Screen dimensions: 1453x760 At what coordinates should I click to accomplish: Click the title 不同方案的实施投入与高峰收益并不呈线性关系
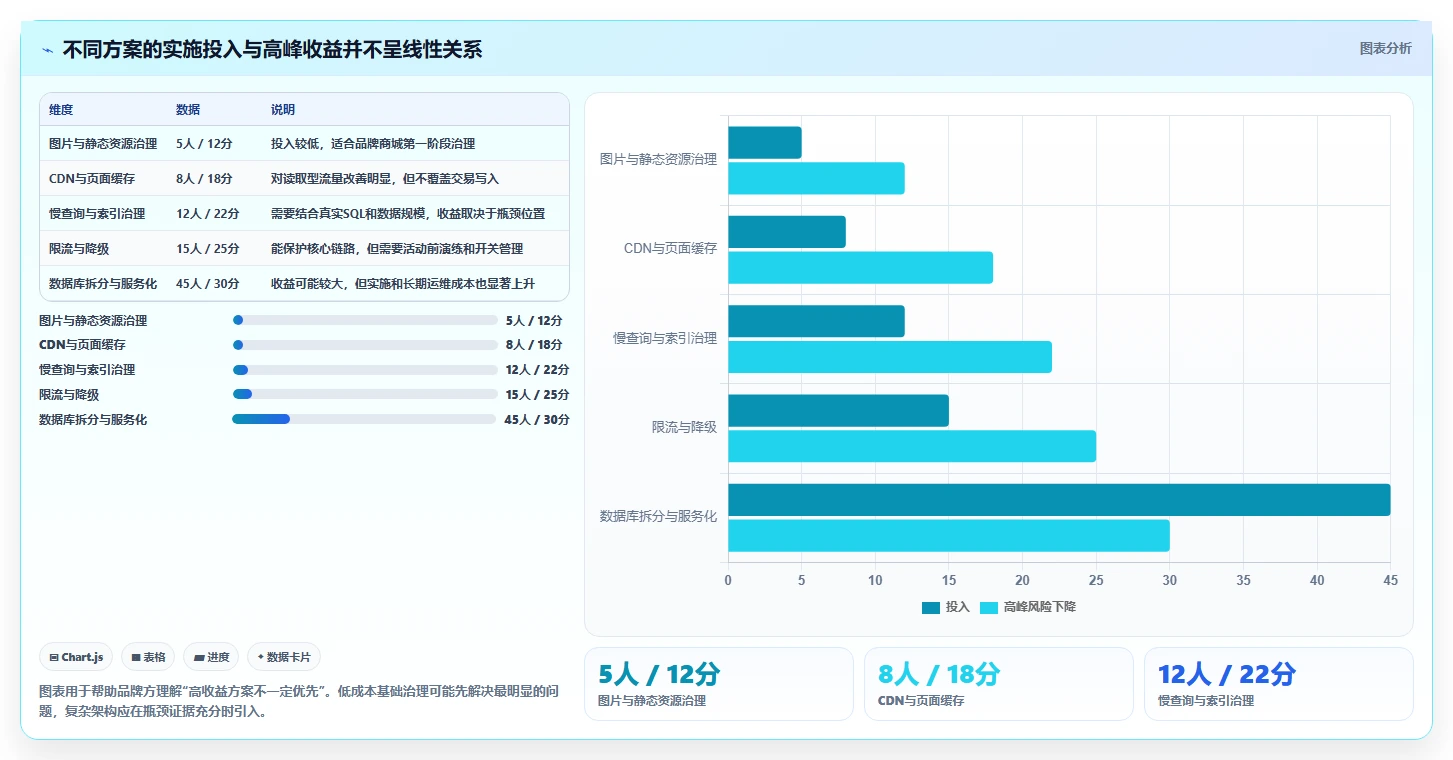click(x=272, y=50)
